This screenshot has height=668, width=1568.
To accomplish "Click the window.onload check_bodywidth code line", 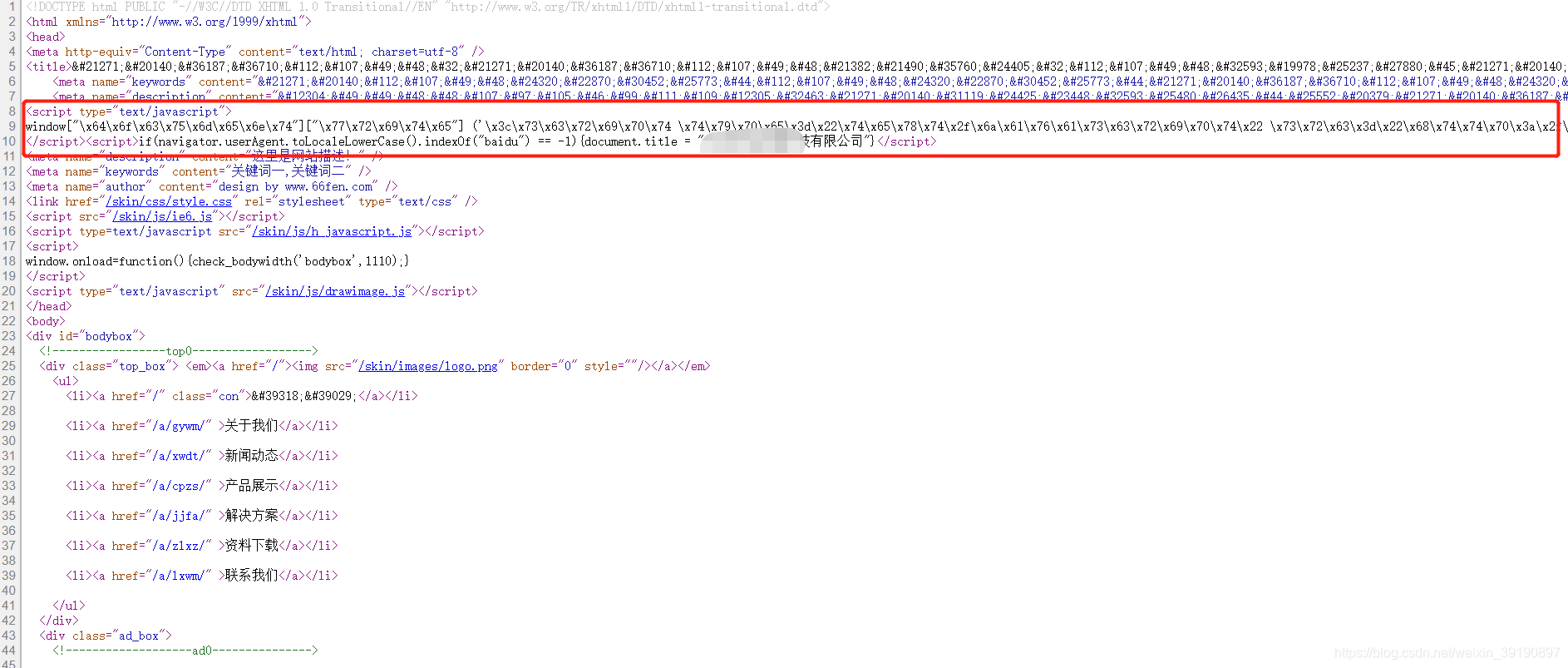I will (x=217, y=261).
